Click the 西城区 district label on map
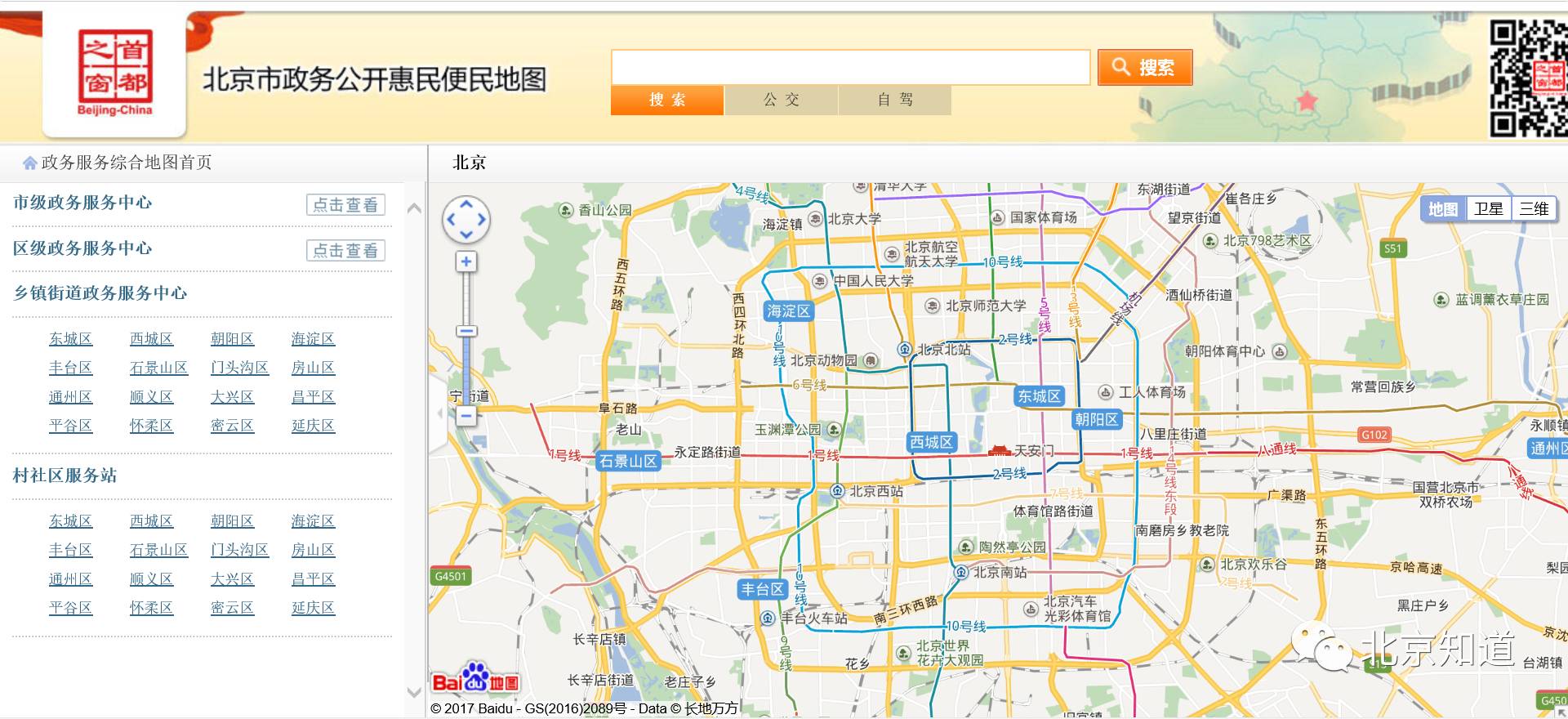The width and height of the screenshot is (1568, 719). pyautogui.click(x=932, y=442)
